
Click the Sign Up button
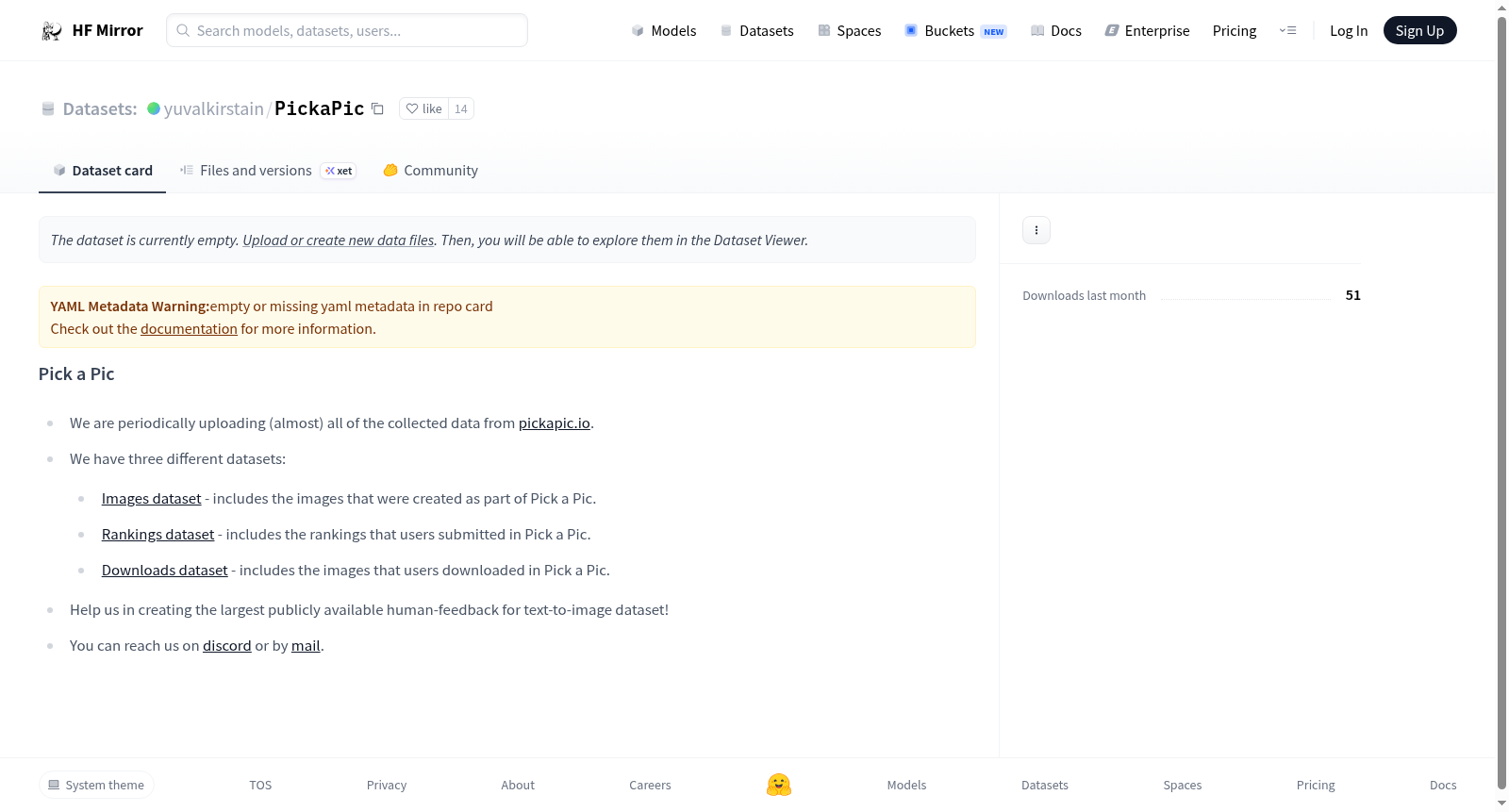coord(1420,31)
